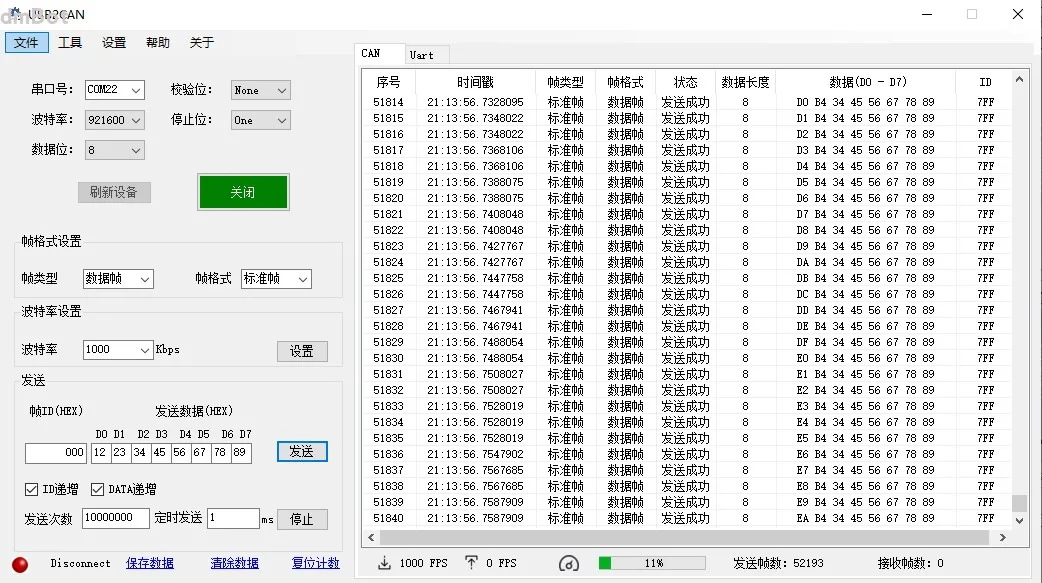Open the 帧类型 数据帧 dropdown
This screenshot has height=583, width=1042.
click(118, 279)
